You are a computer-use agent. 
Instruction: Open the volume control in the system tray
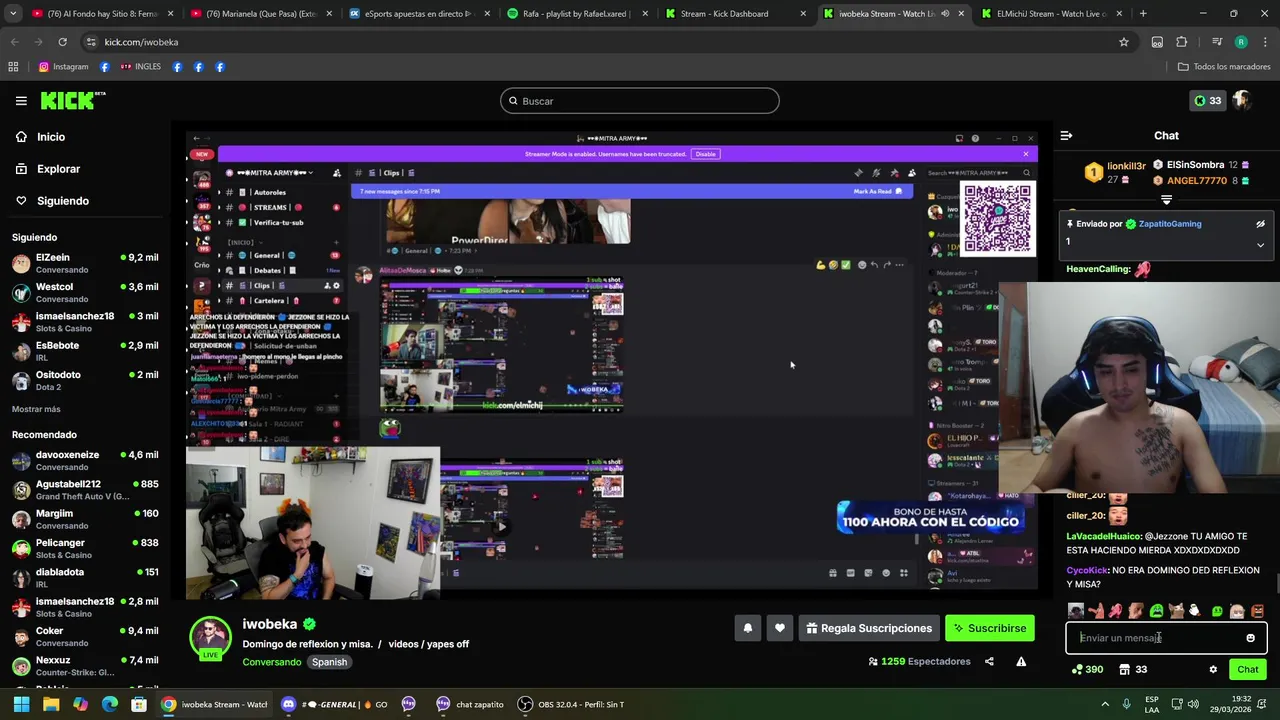[x=1195, y=704]
